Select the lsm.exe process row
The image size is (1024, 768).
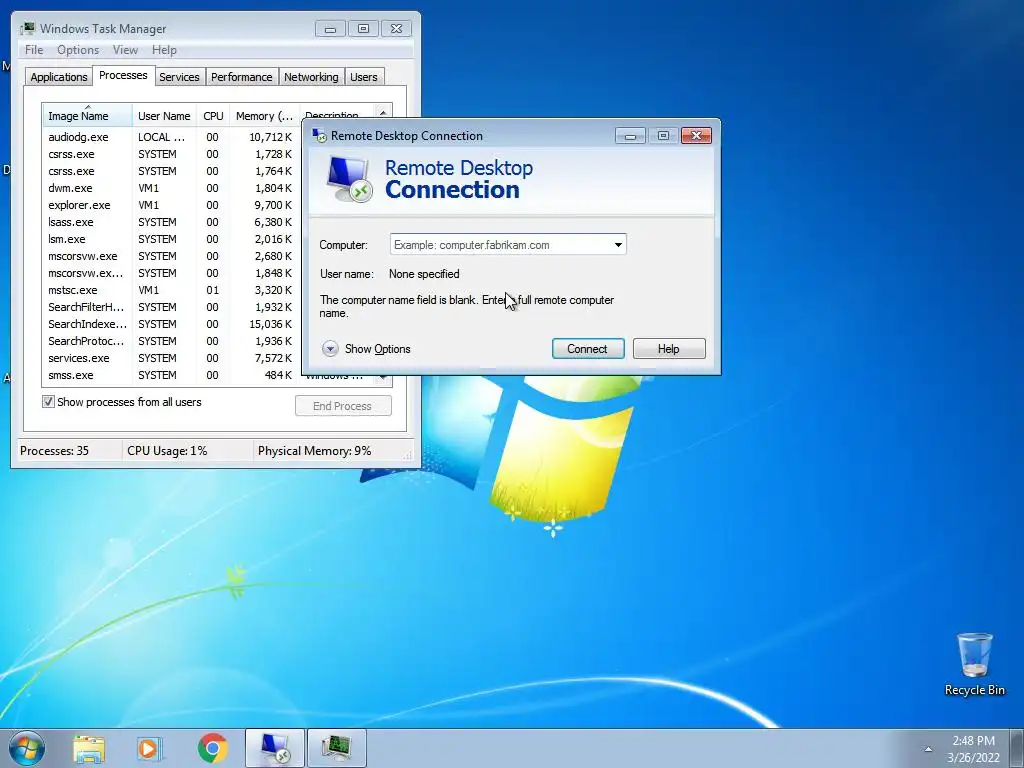[x=172, y=239]
